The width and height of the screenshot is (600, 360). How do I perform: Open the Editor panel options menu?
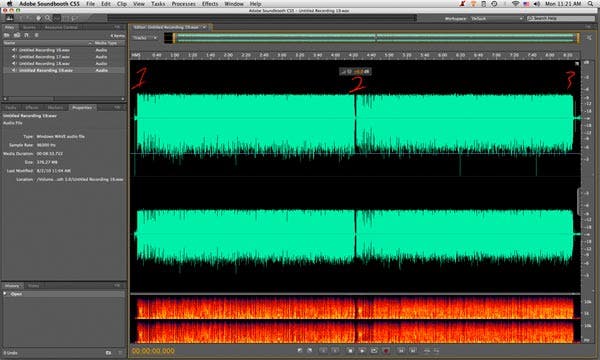(x=589, y=27)
